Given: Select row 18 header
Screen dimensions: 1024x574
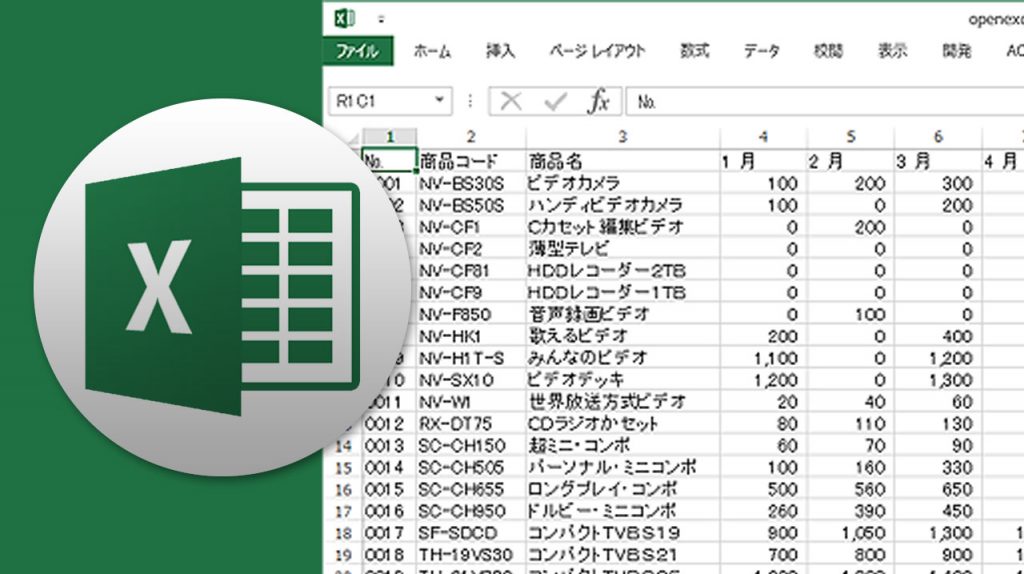Looking at the screenshot, I should pyautogui.click(x=342, y=534).
